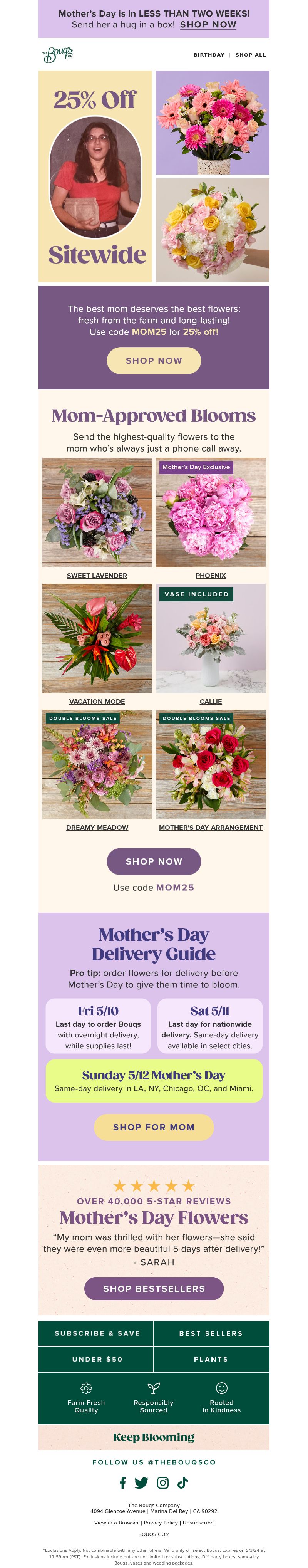This screenshot has width=308, height=1568.
Task: Follow the SHOP NOW link in top banner
Action: (x=208, y=24)
